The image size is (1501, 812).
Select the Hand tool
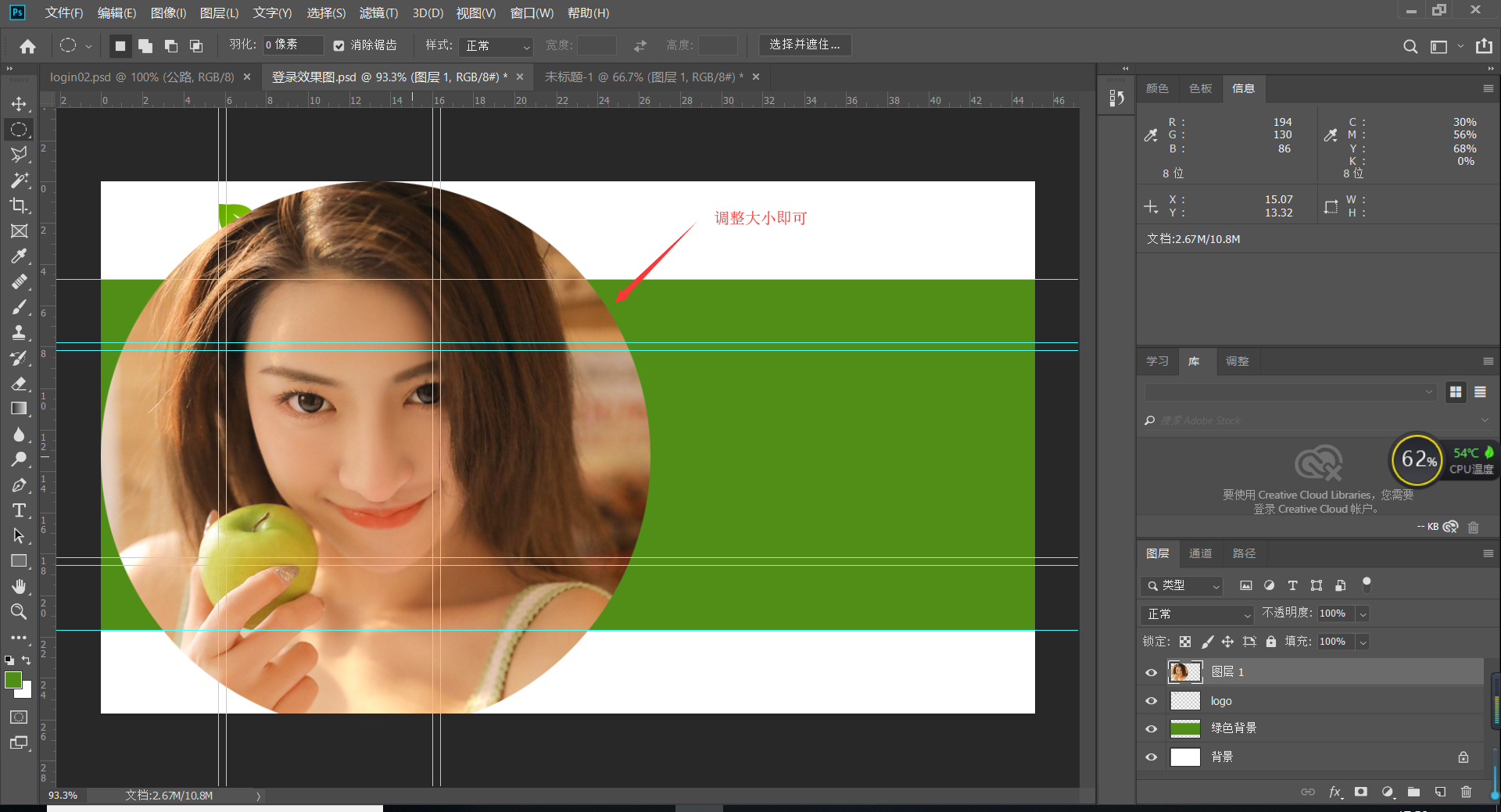[19, 587]
